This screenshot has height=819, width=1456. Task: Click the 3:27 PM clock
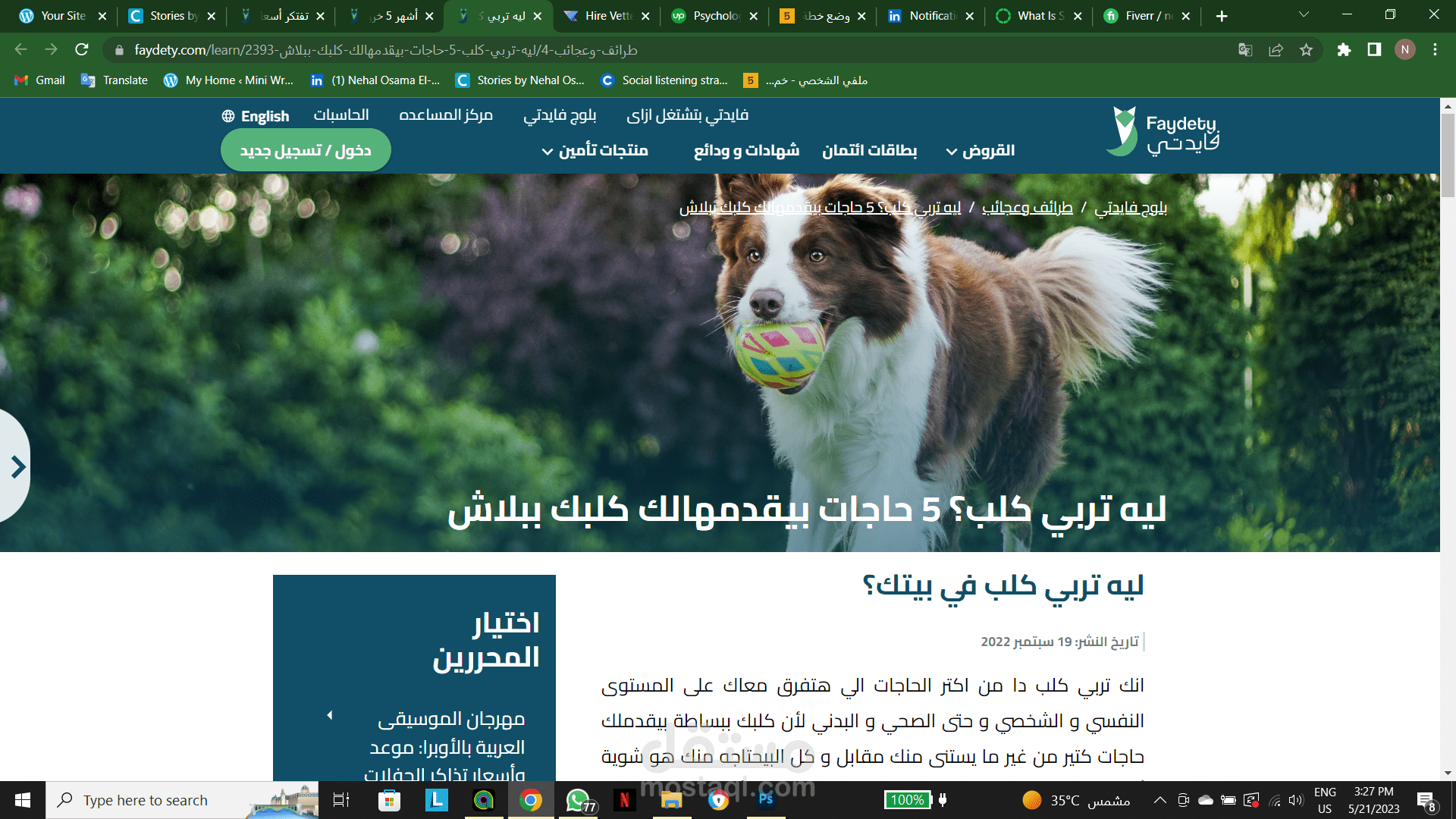point(1373,792)
